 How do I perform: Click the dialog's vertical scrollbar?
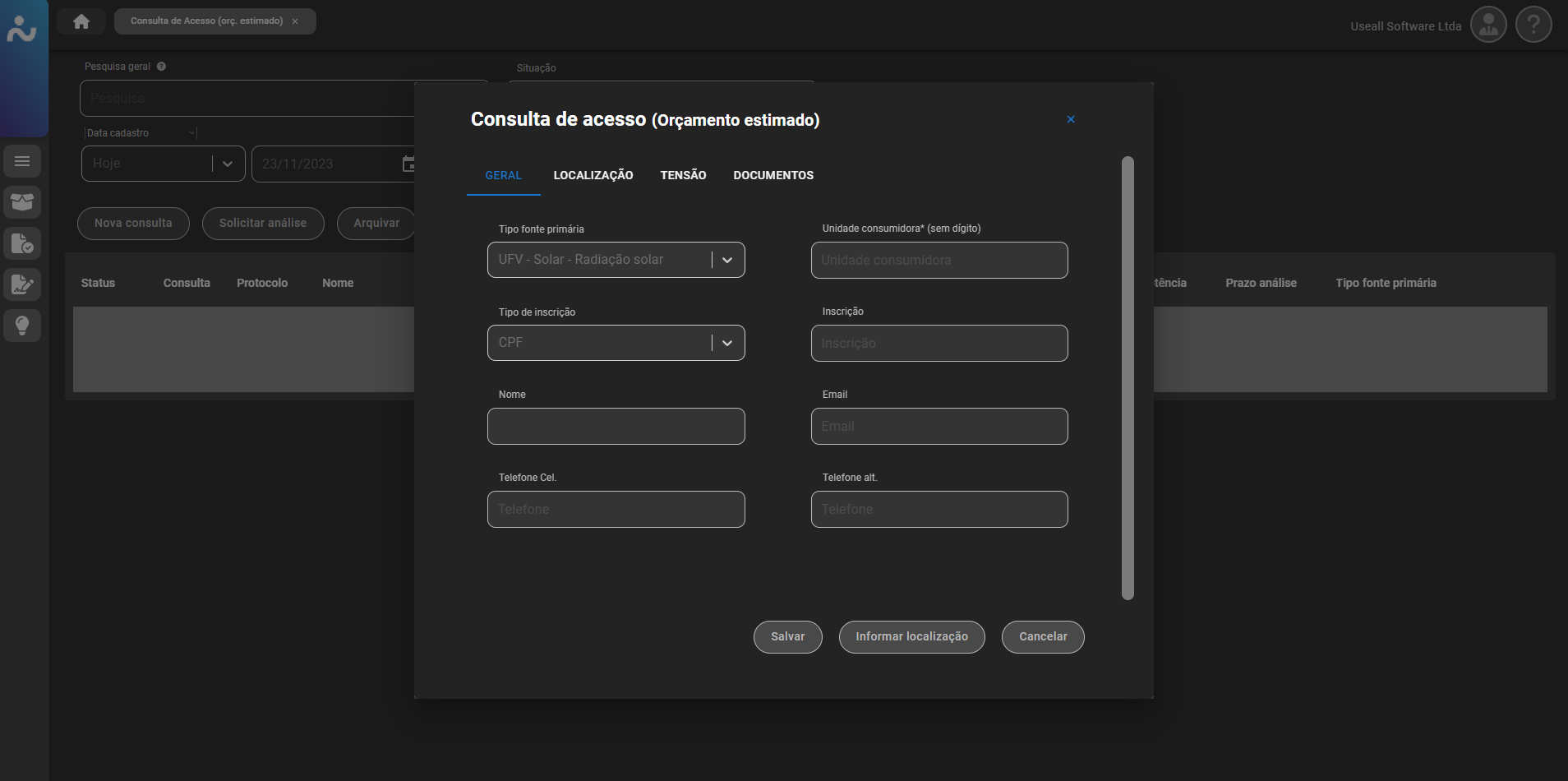1128,378
